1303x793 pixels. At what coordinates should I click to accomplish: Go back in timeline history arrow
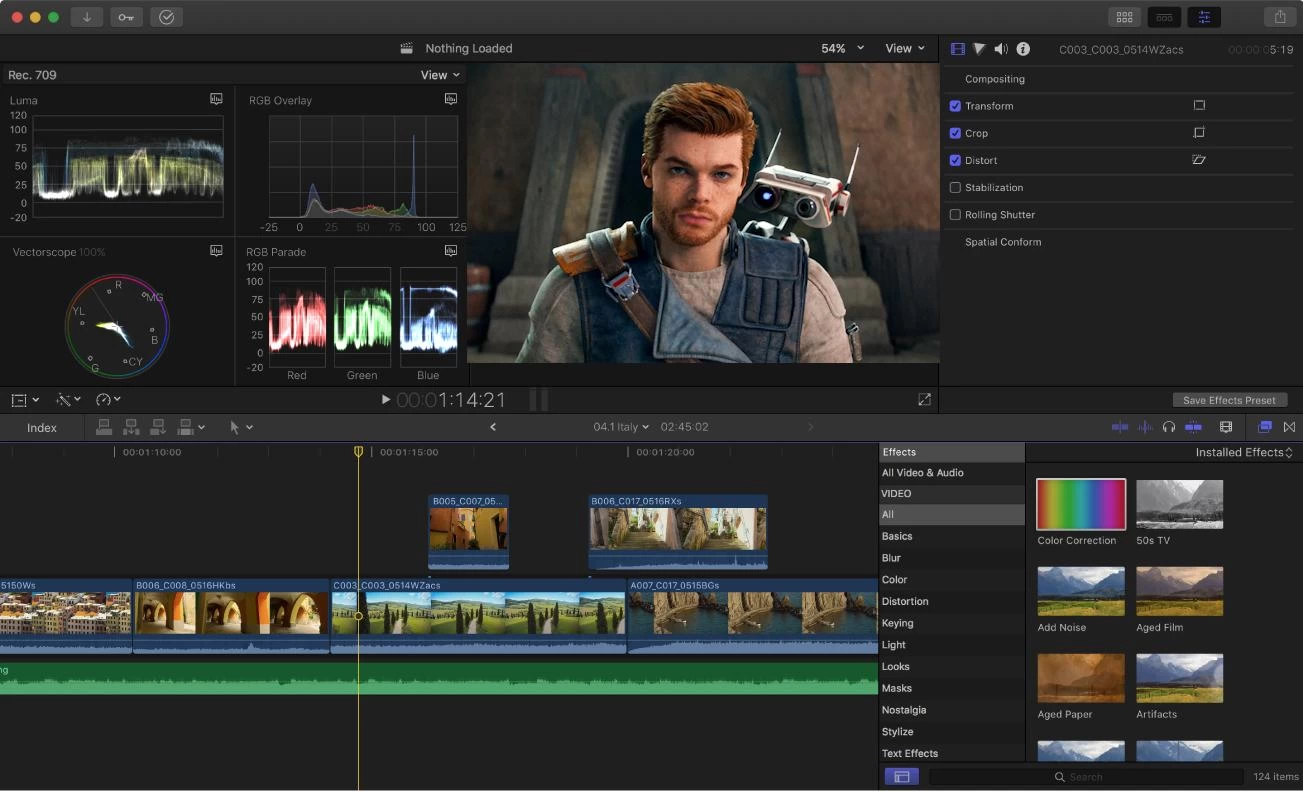point(492,427)
